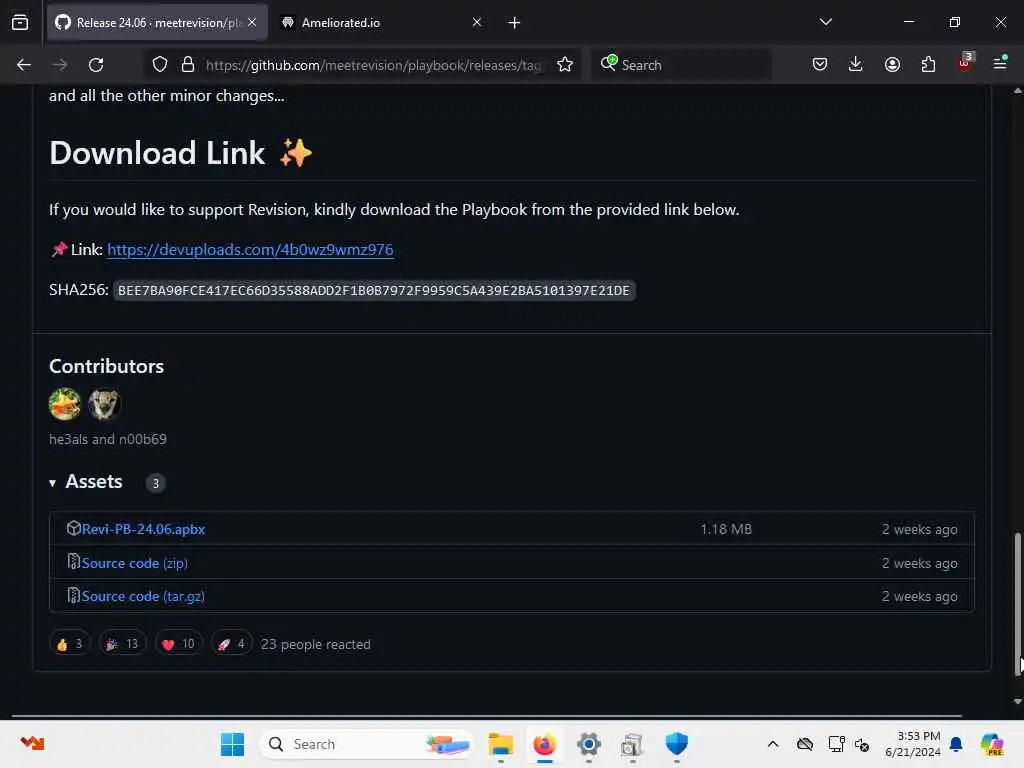Download Source code (zip)
1024x768 pixels.
coord(135,563)
